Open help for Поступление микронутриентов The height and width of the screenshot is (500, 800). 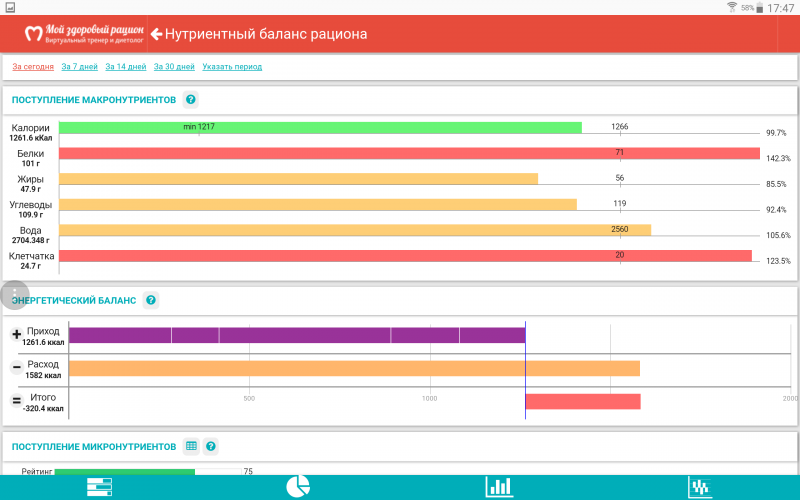[x=211, y=447]
